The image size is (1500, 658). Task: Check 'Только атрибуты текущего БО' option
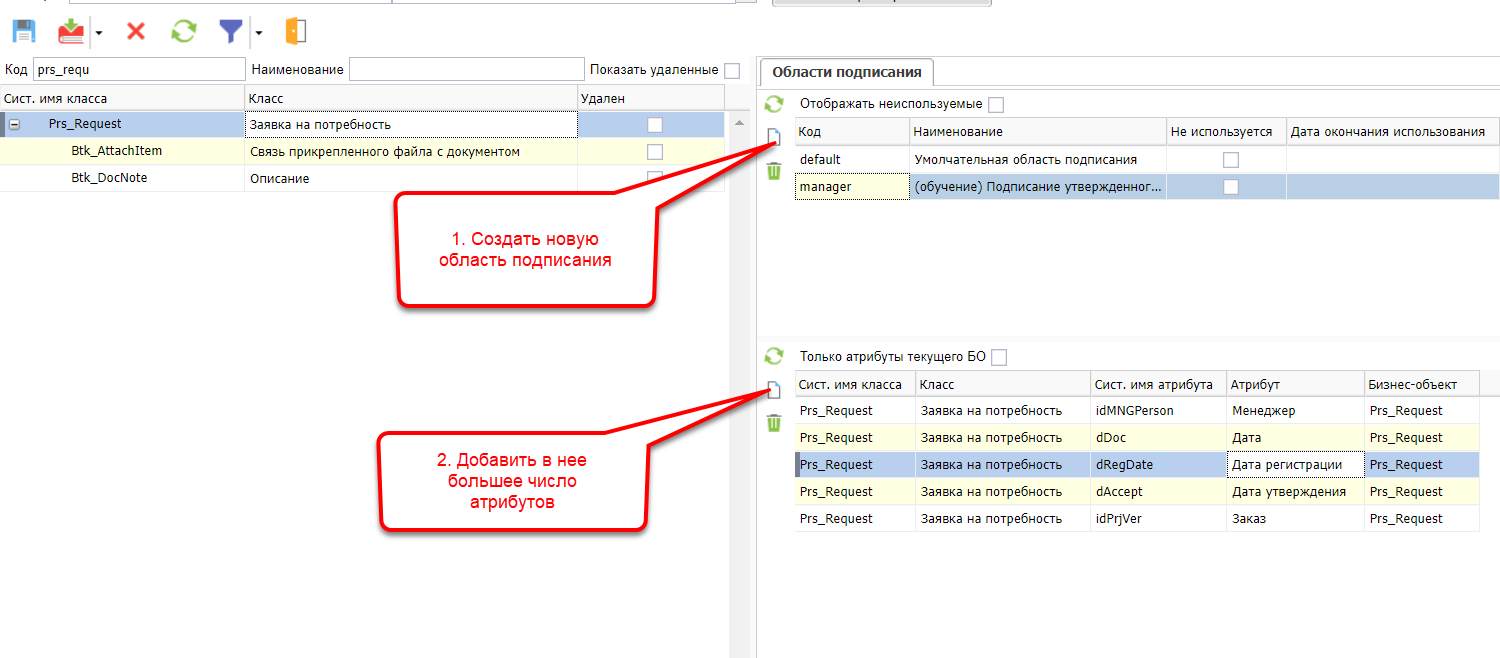999,357
